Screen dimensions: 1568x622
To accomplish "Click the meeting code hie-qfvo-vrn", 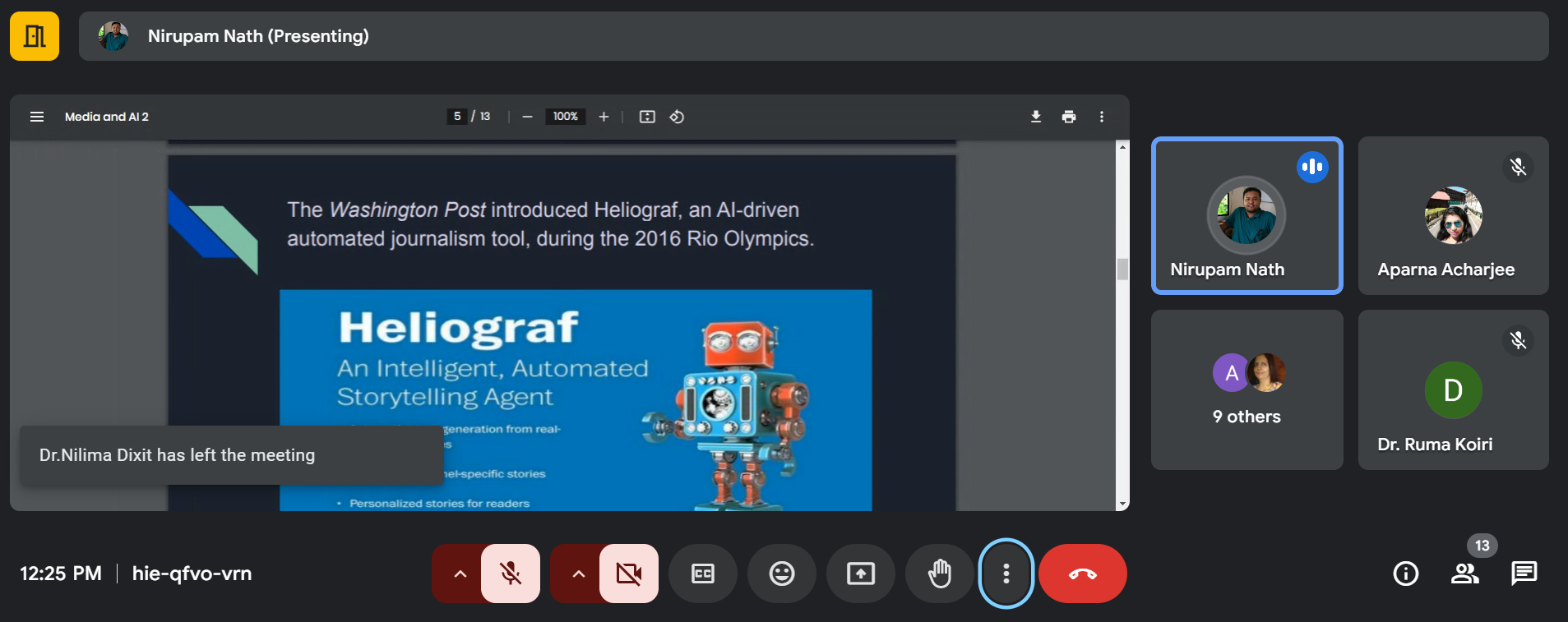I will pos(192,574).
